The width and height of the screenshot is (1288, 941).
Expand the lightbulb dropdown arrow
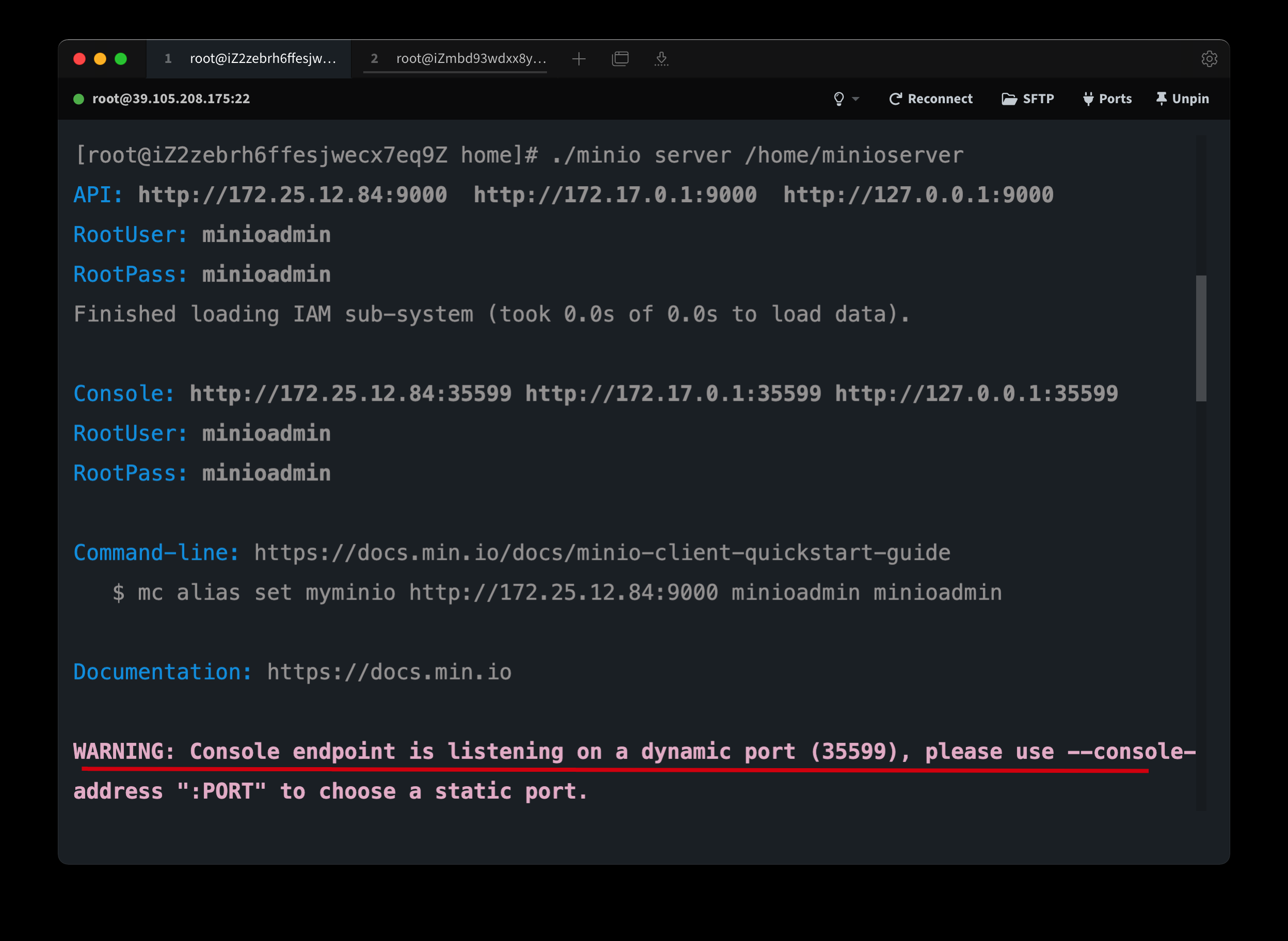pyautogui.click(x=855, y=99)
